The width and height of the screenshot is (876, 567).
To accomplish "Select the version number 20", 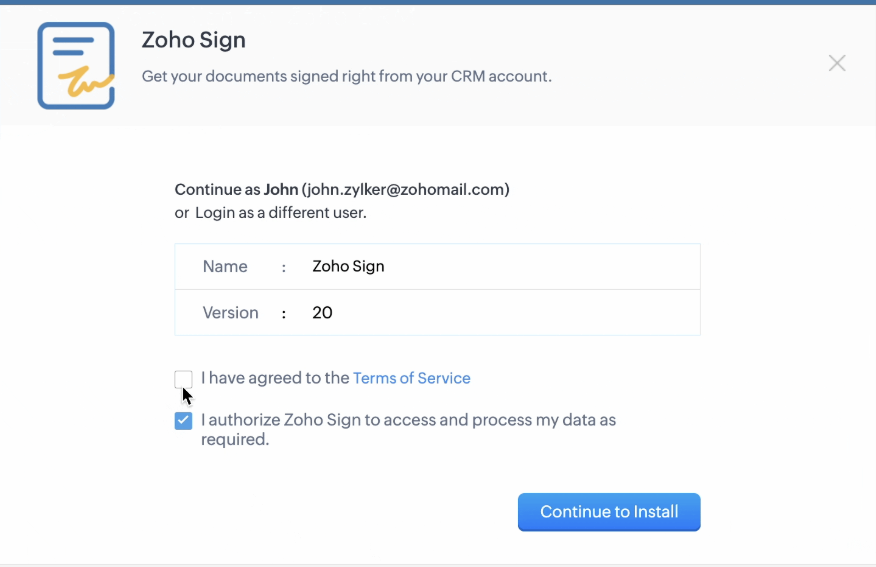I will [x=322, y=312].
